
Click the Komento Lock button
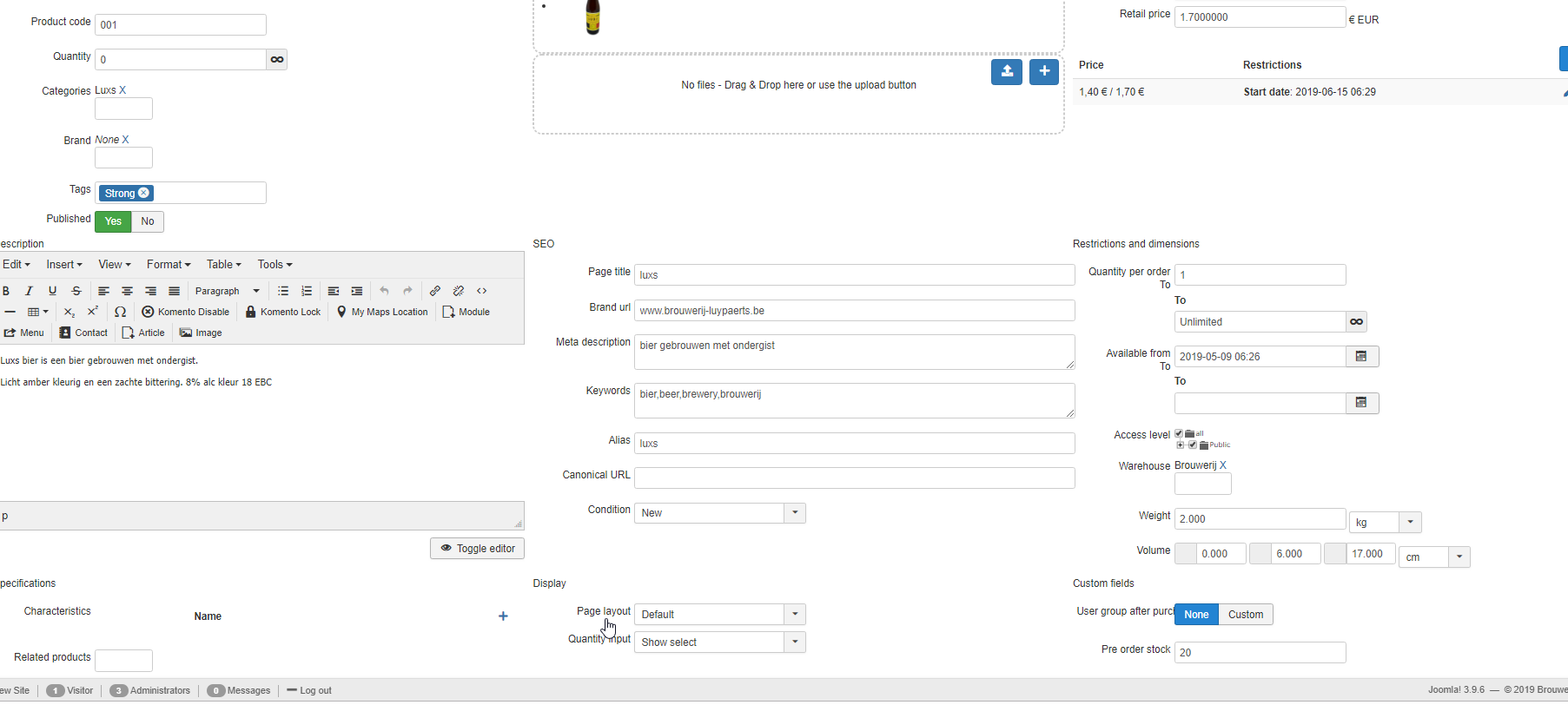(282, 312)
